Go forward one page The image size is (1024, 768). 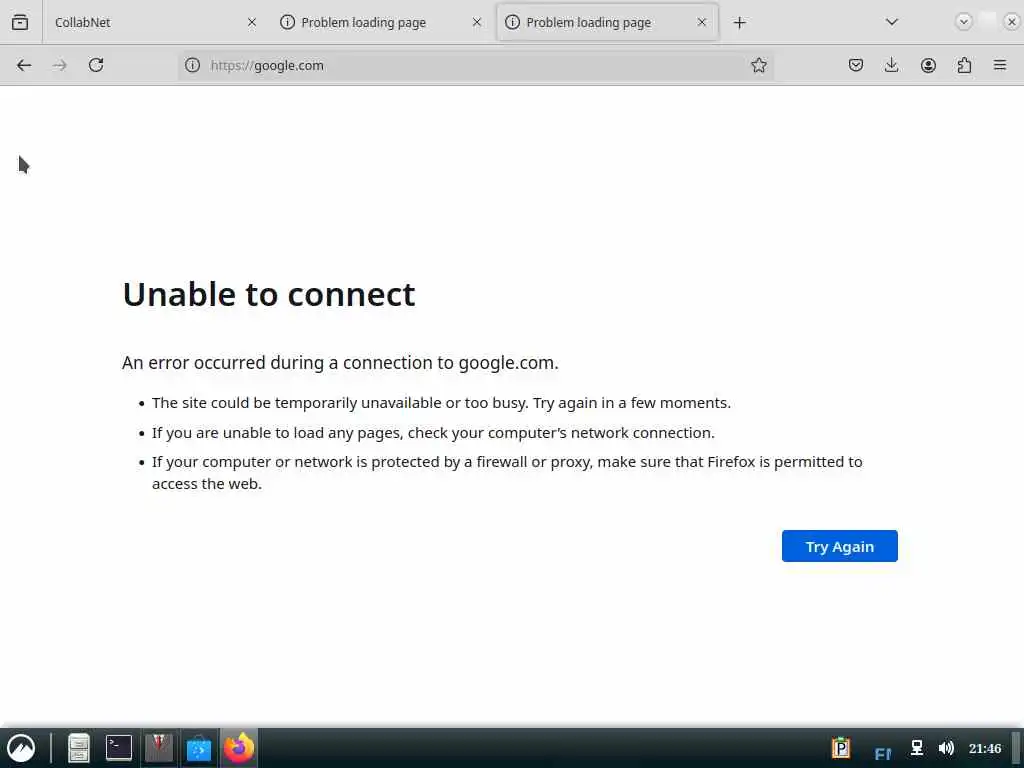pos(59,65)
